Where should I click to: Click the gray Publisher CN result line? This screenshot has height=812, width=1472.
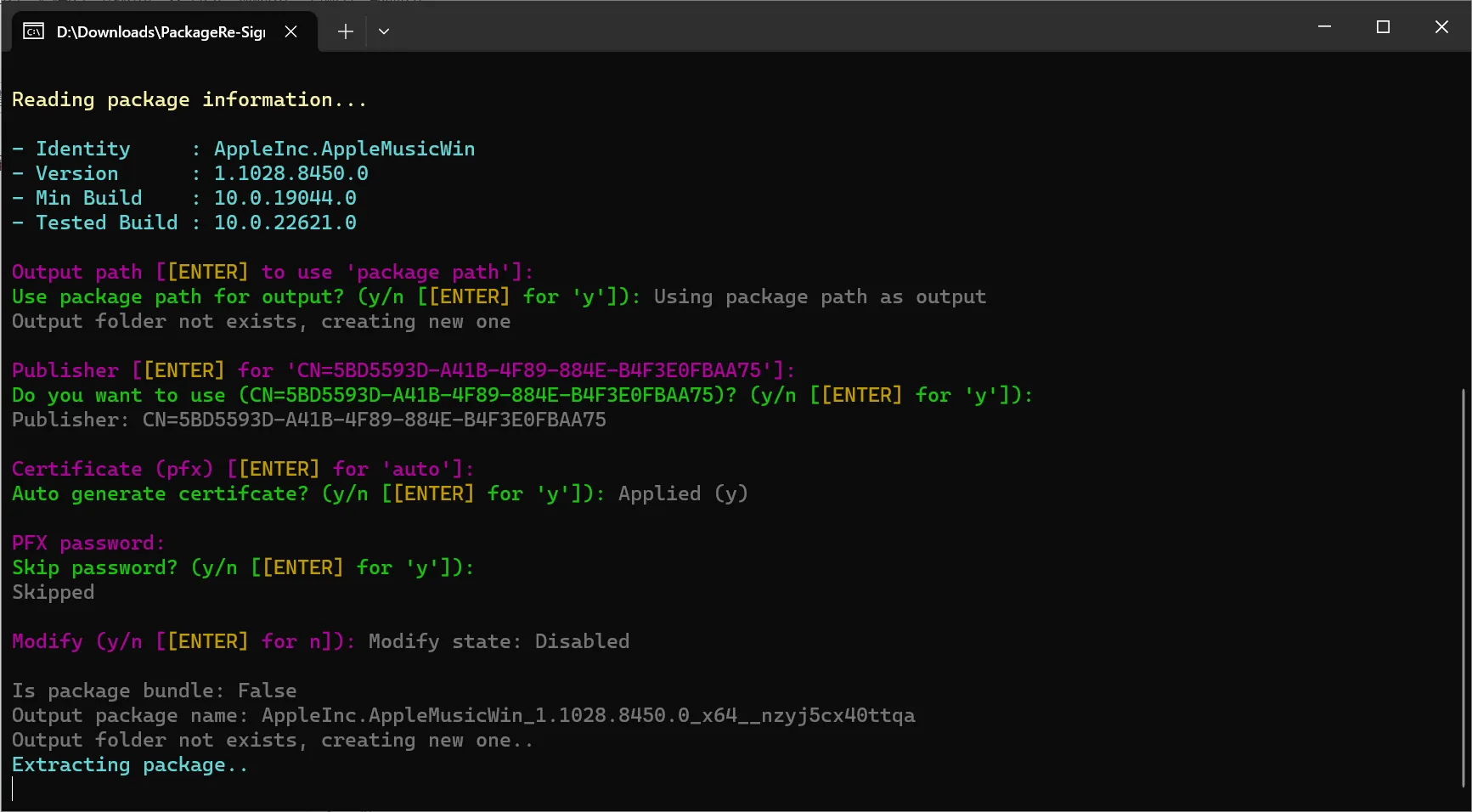click(x=309, y=420)
